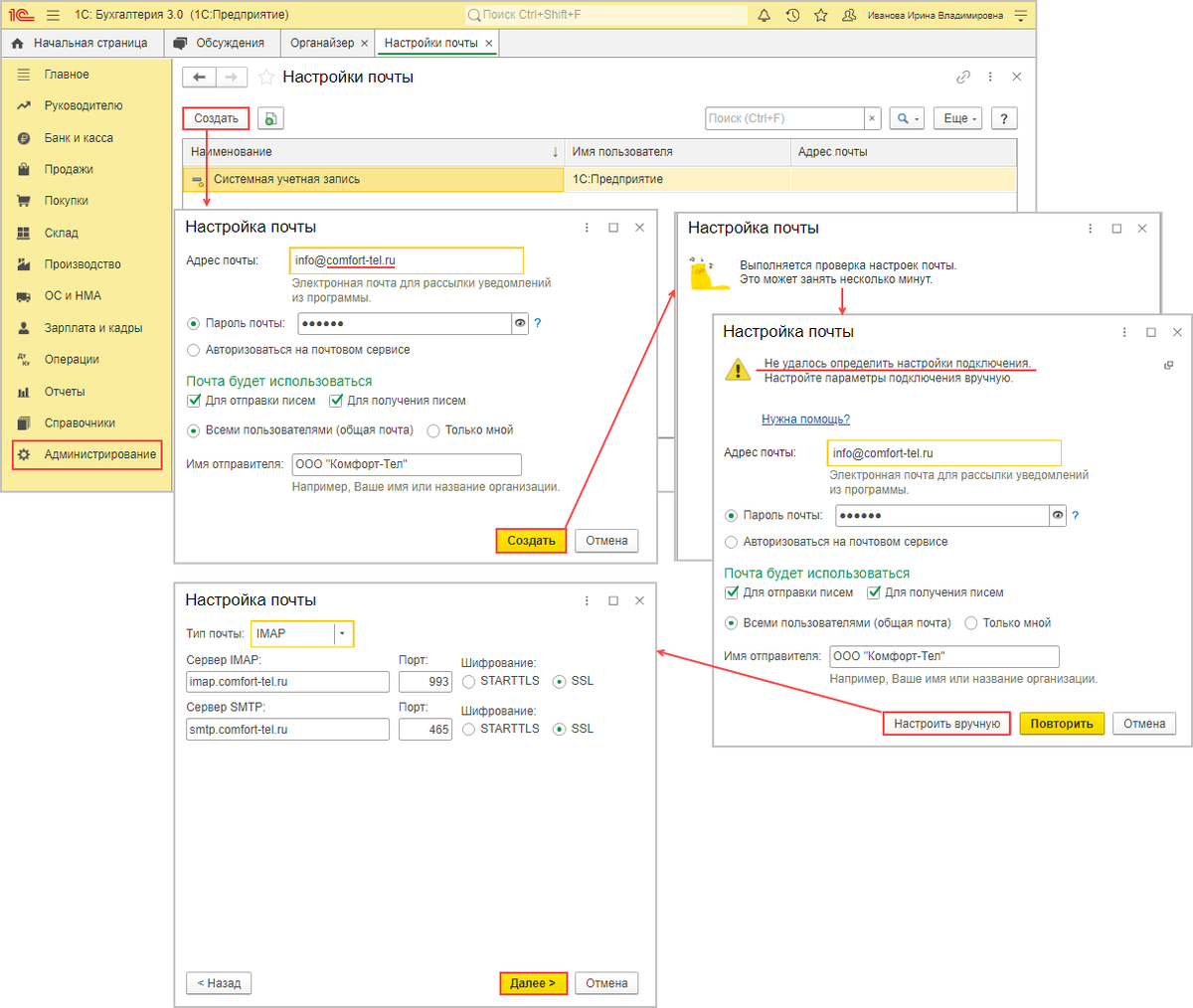Open Тип почты IMAP dropdown
The image size is (1193, 1008).
point(343,633)
